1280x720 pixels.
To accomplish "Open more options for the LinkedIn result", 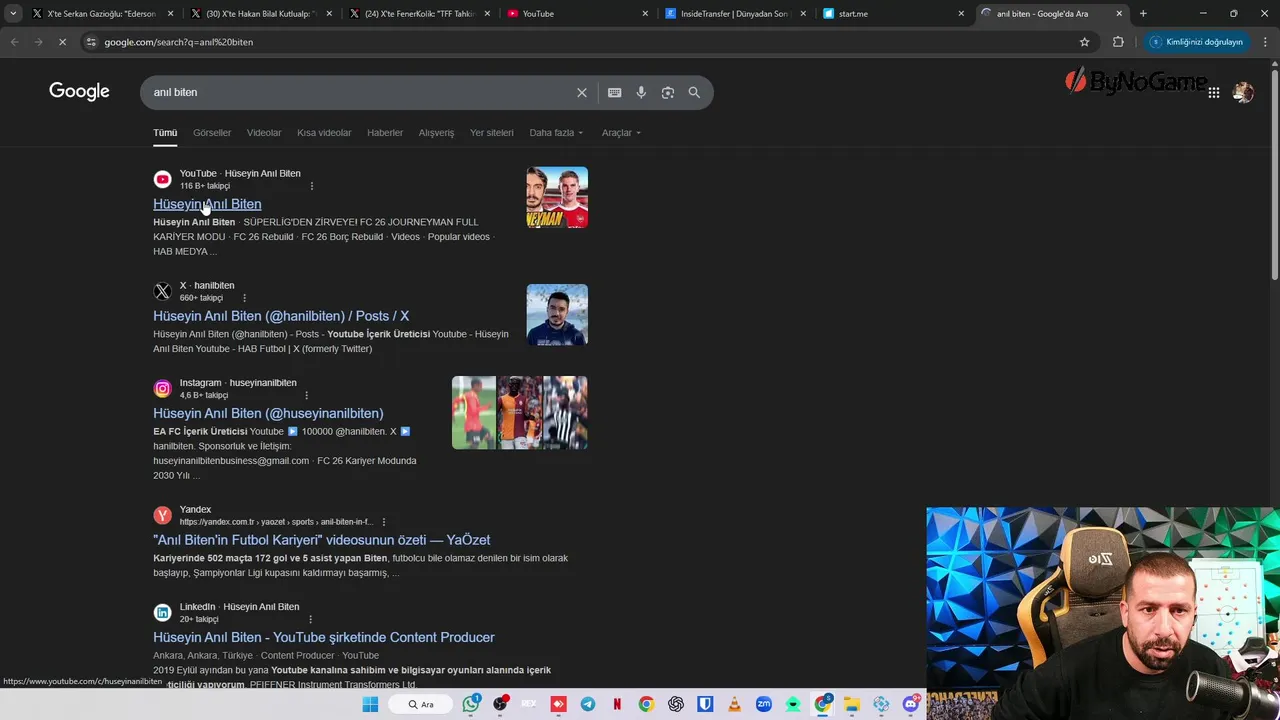I will click(x=310, y=619).
